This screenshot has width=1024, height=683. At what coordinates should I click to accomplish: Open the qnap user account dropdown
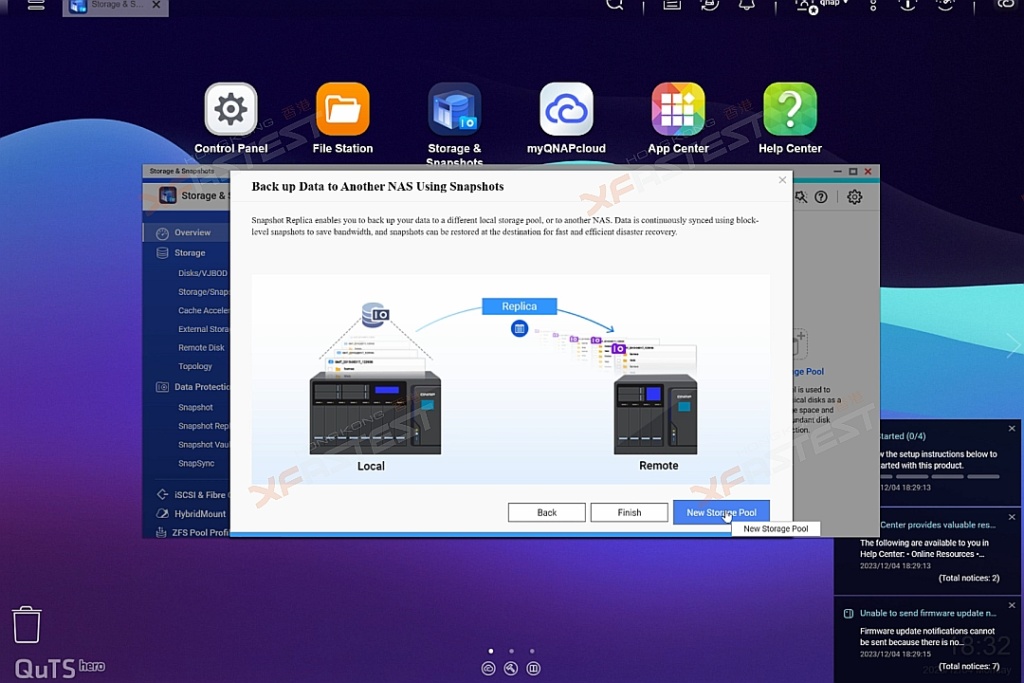coord(823,5)
